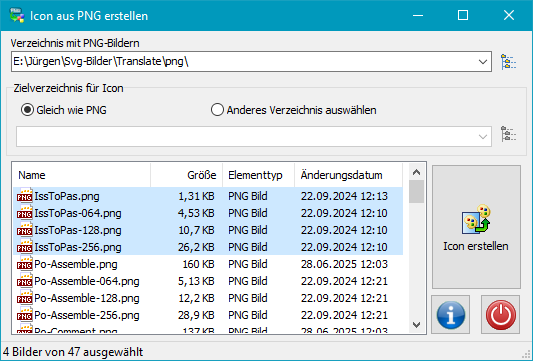Browse for the PNG source directory via the tree icon
The image size is (533, 361).
coord(509,62)
